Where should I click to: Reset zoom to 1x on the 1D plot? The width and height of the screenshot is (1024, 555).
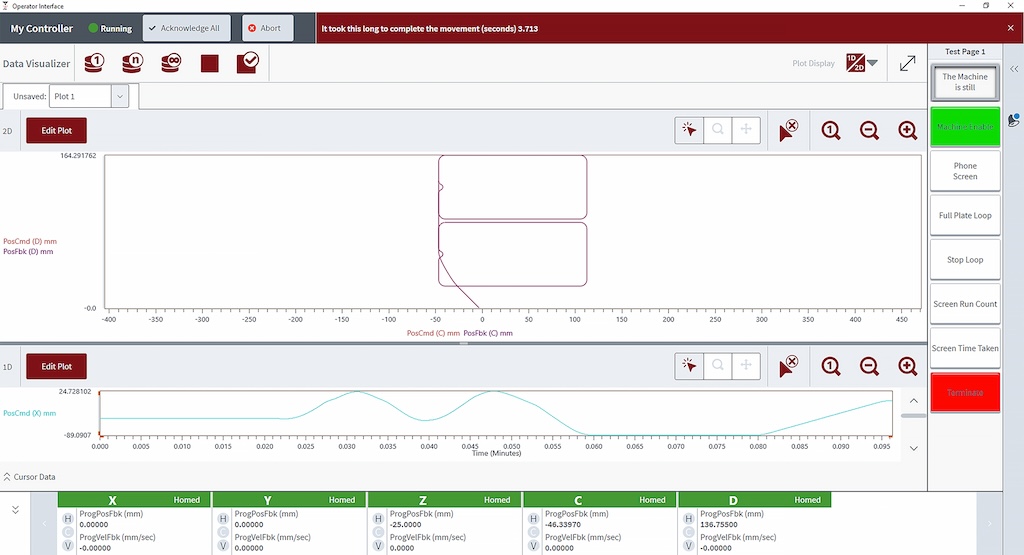point(831,366)
